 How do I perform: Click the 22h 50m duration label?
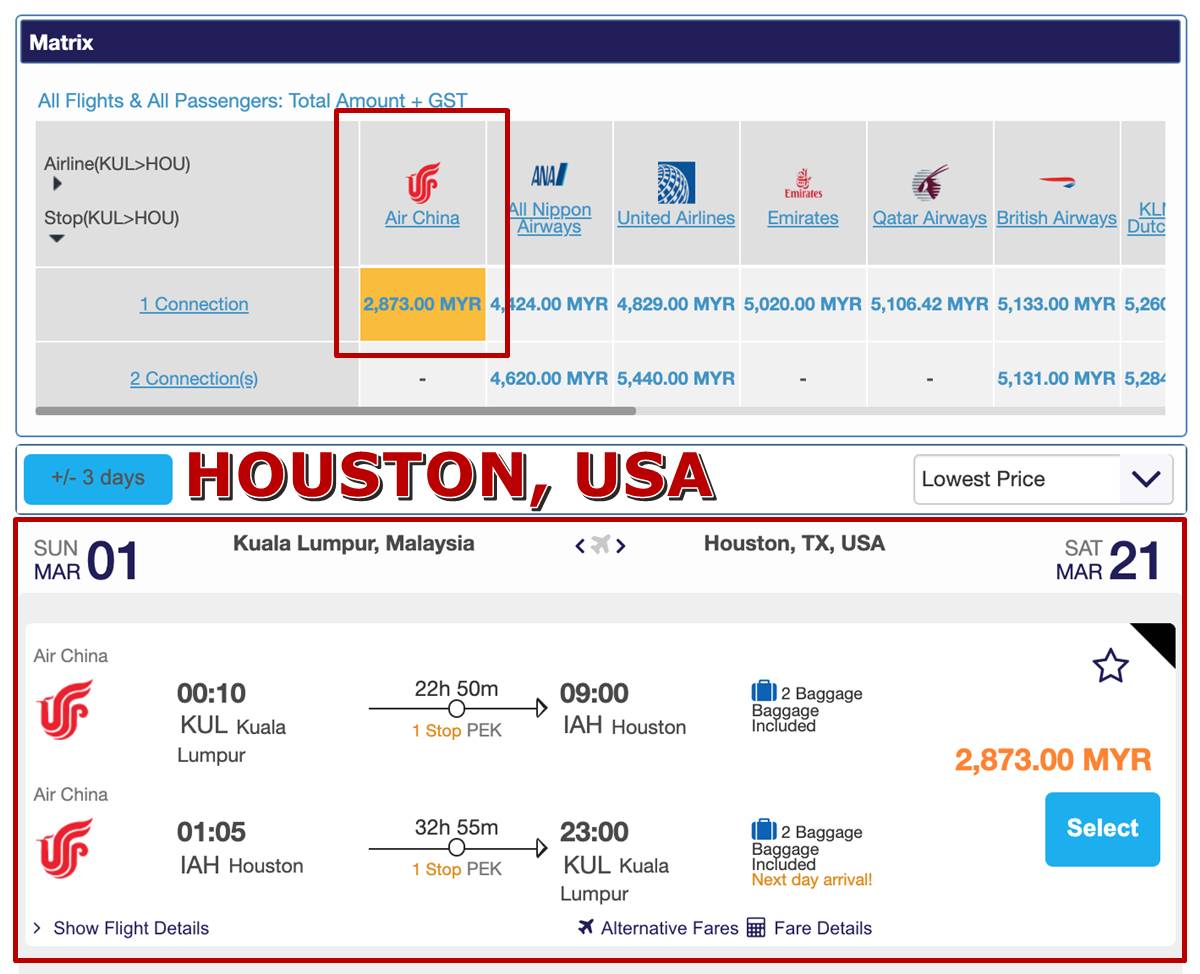(x=456, y=689)
